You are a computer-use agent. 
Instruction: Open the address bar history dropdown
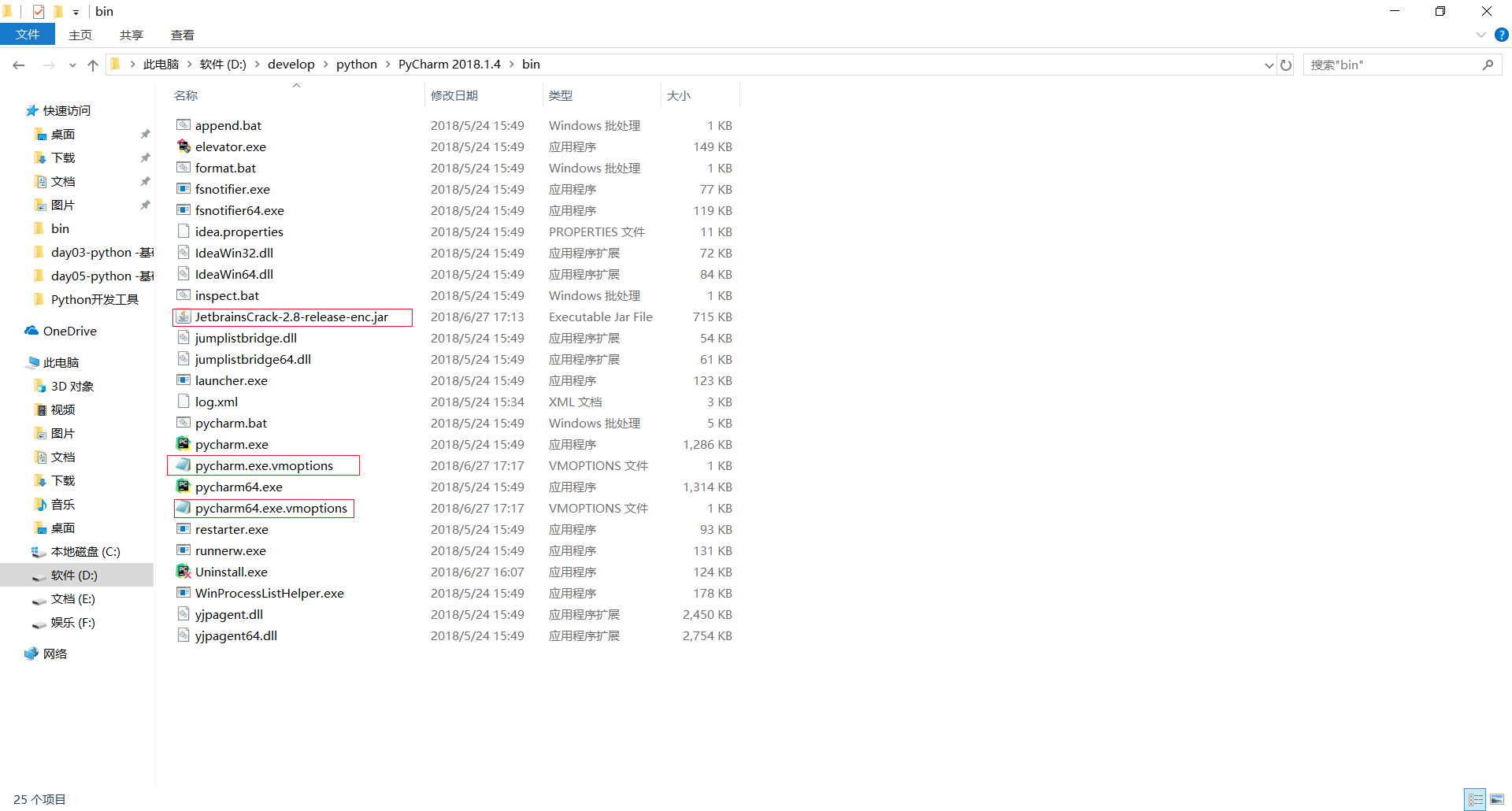click(1269, 65)
